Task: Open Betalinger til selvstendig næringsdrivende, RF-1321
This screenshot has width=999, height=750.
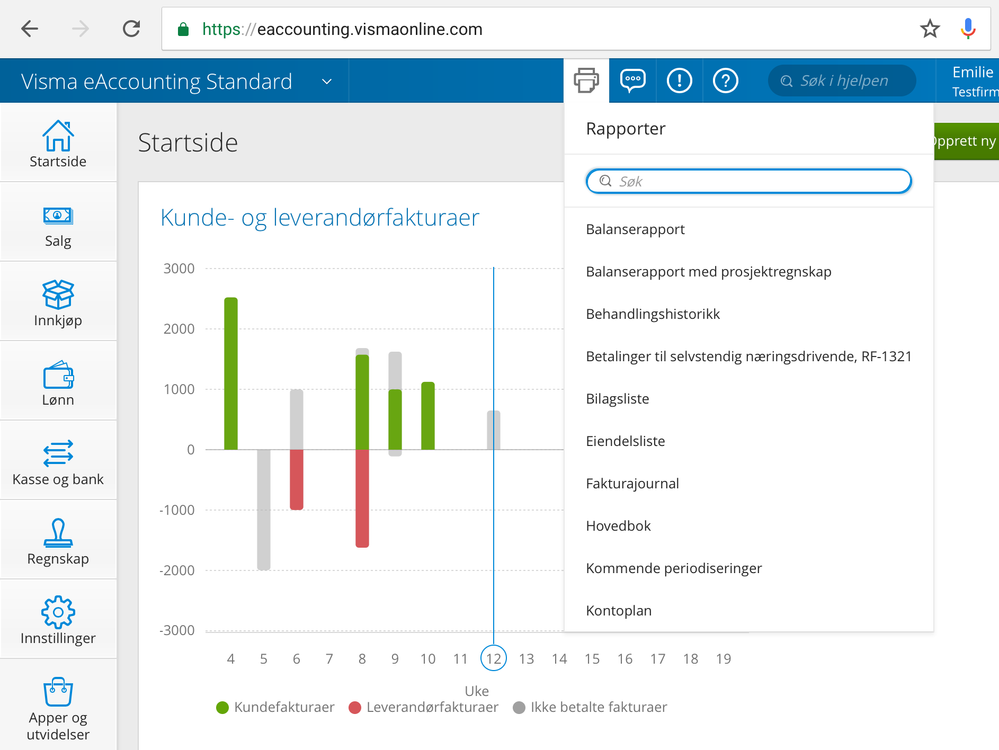Action: click(749, 357)
